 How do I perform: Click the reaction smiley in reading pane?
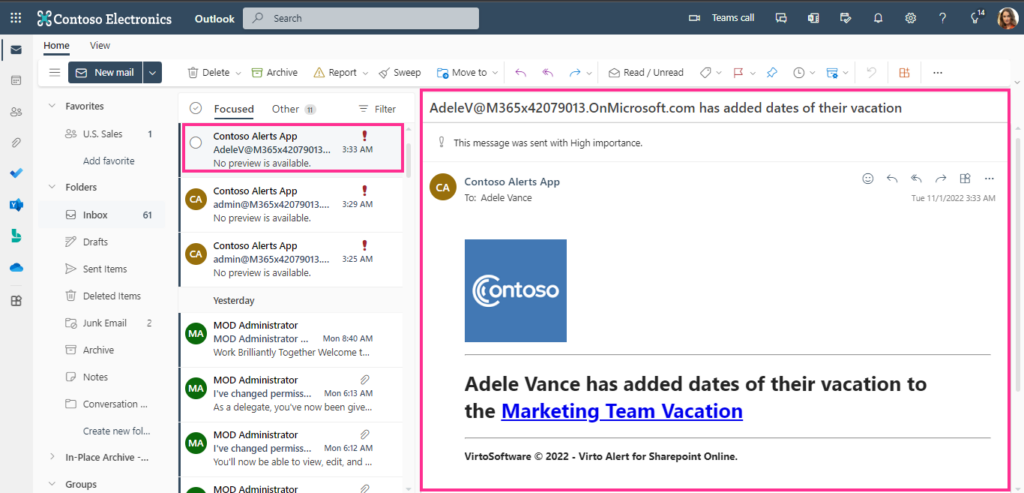tap(867, 178)
